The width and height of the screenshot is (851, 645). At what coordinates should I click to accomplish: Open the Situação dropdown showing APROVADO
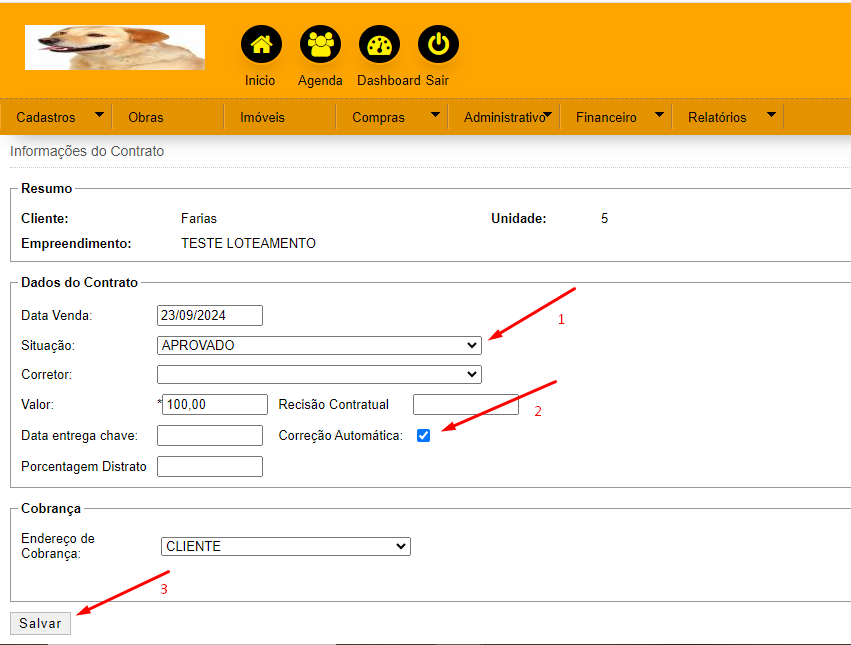(319, 345)
